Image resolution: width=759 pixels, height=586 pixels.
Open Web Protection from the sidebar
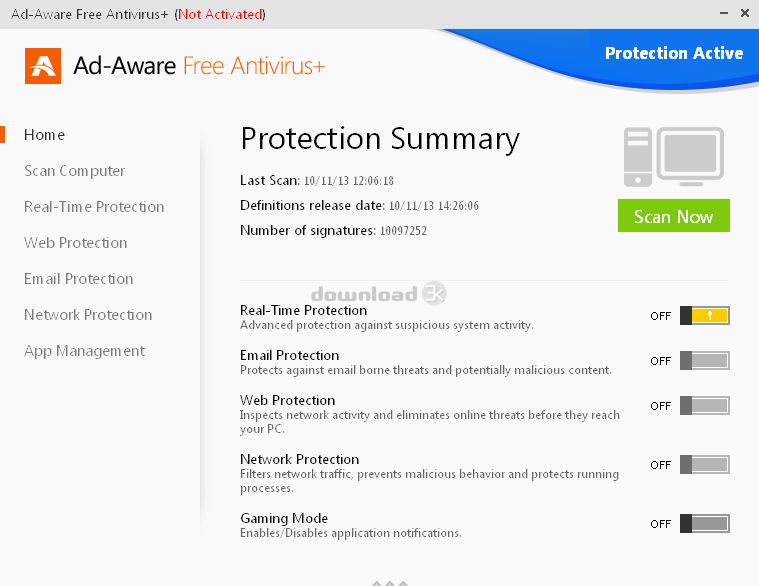(x=76, y=243)
